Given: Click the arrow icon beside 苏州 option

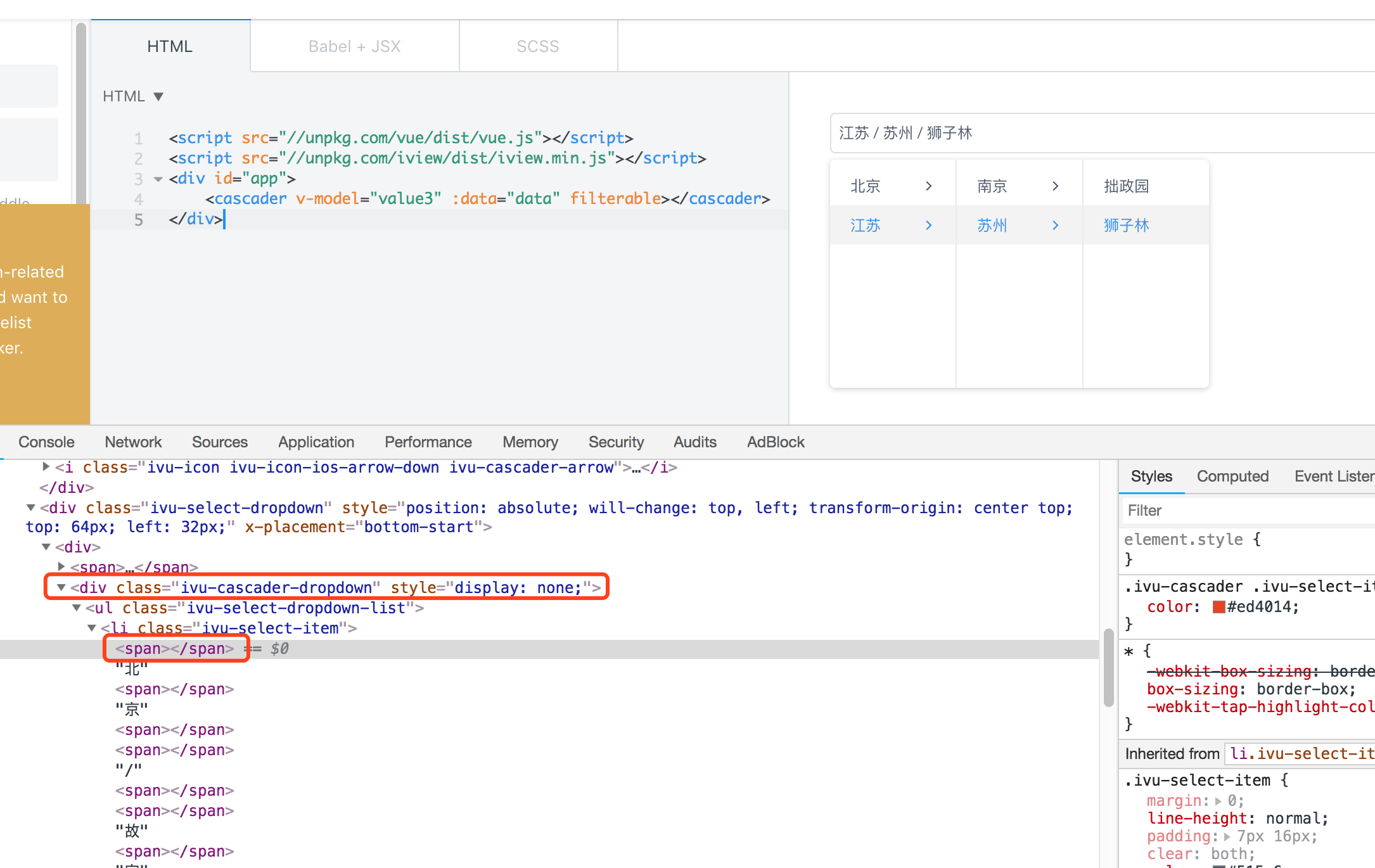Looking at the screenshot, I should point(1055,225).
